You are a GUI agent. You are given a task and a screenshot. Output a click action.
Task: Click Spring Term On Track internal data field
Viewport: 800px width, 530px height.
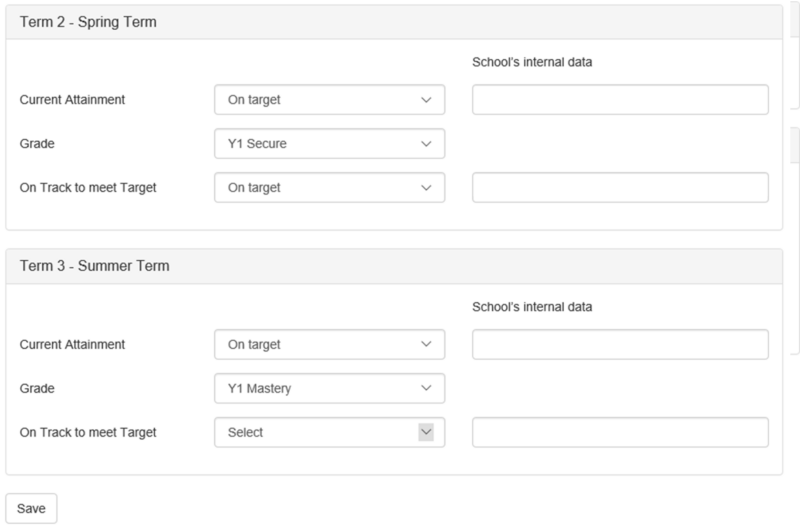click(620, 187)
